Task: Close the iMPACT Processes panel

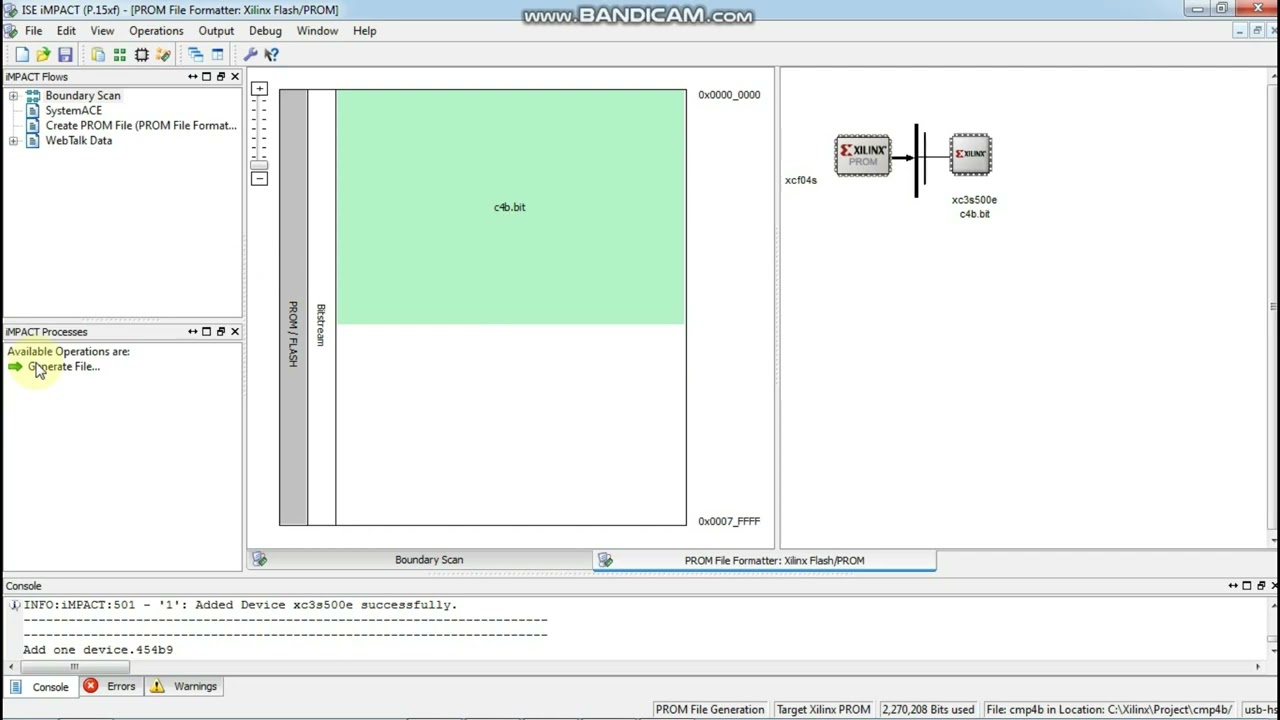Action: pos(235,332)
